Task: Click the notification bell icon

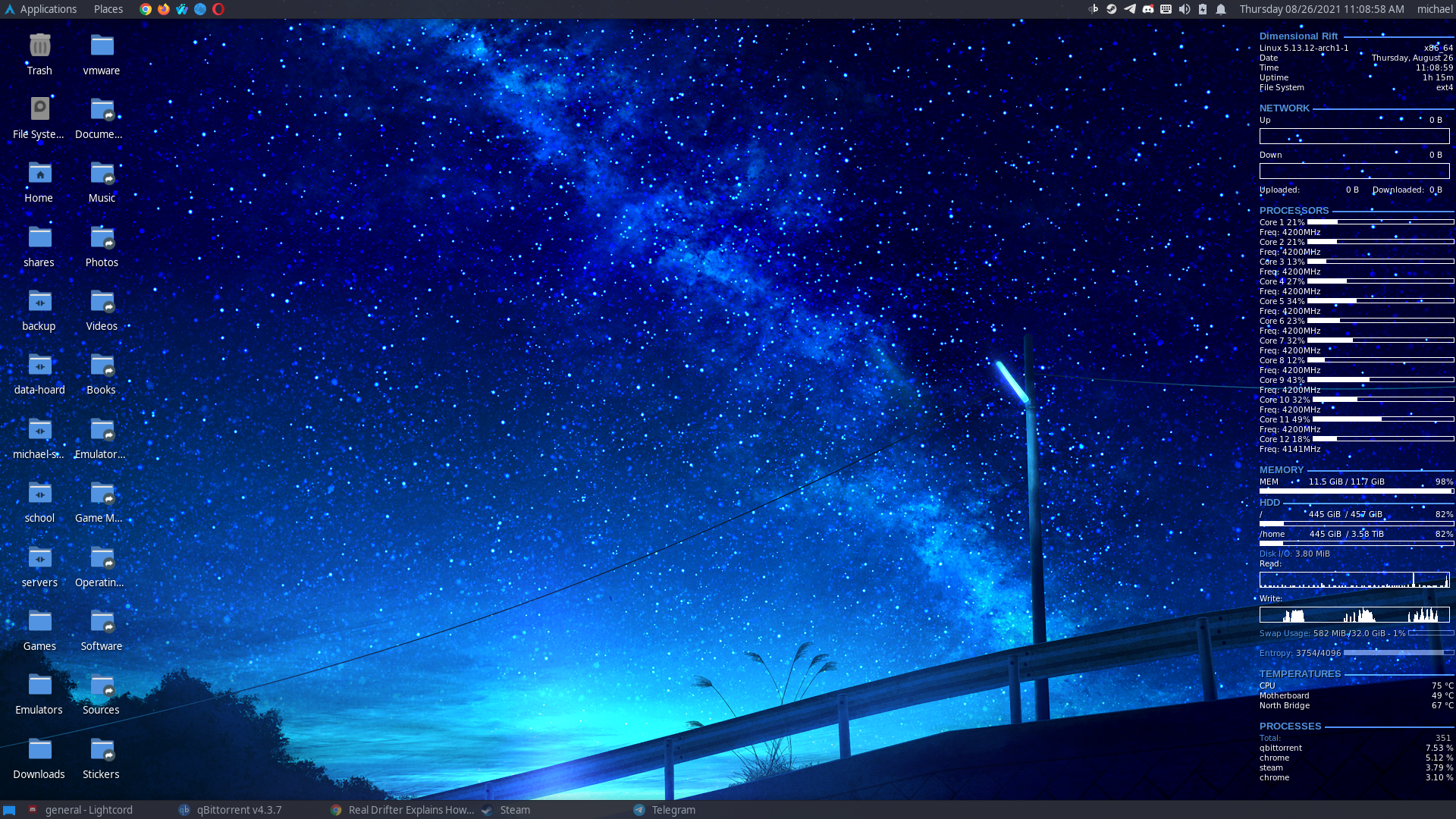Action: click(1221, 9)
